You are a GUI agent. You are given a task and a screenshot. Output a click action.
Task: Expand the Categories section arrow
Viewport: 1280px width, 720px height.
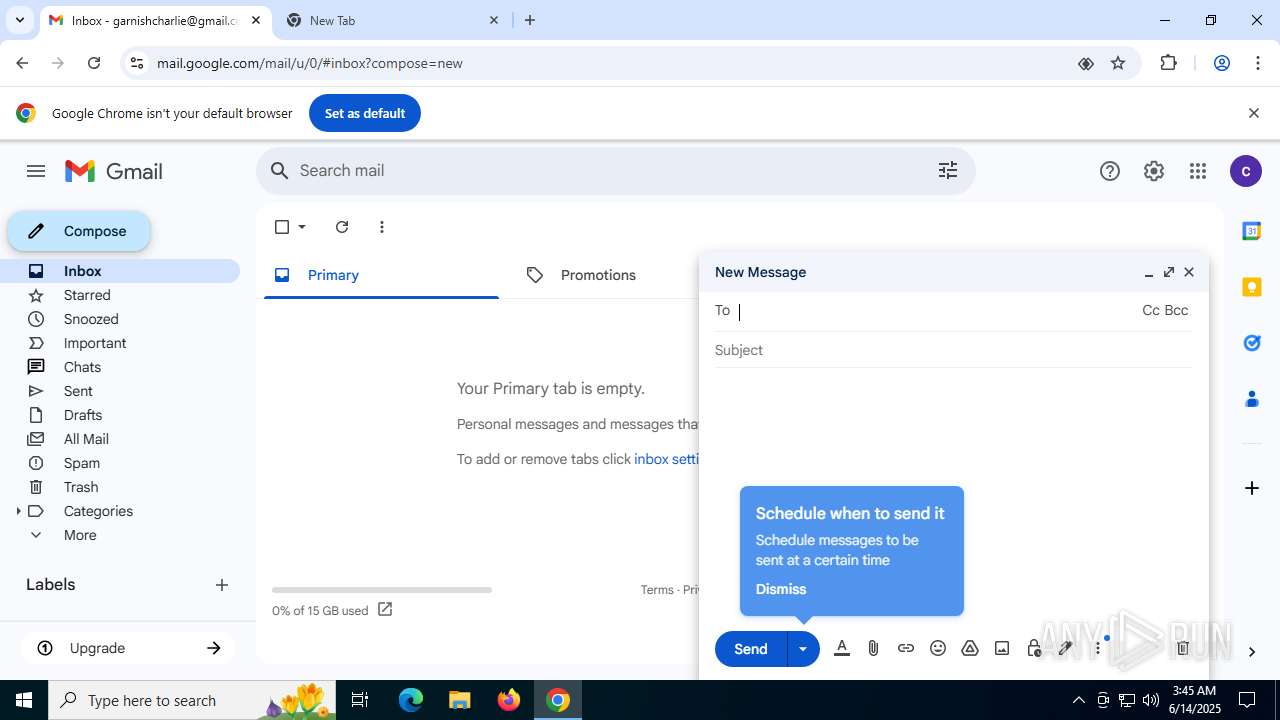coord(18,511)
